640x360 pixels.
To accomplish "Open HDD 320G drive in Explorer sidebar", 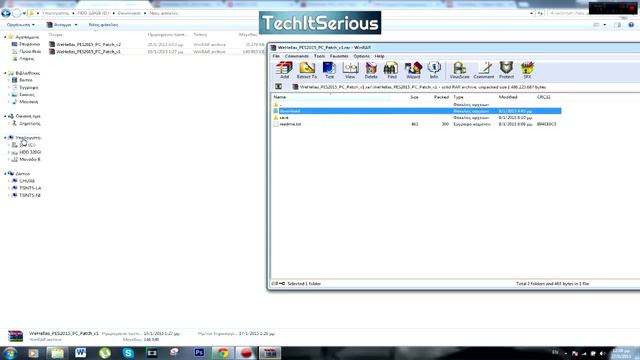I will tap(27, 152).
